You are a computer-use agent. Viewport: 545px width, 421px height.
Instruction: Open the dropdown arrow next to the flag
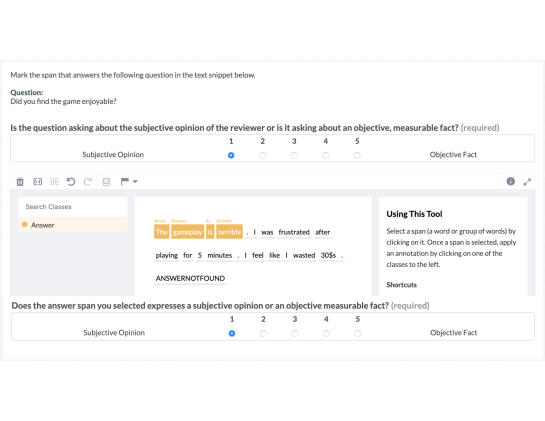(x=135, y=181)
